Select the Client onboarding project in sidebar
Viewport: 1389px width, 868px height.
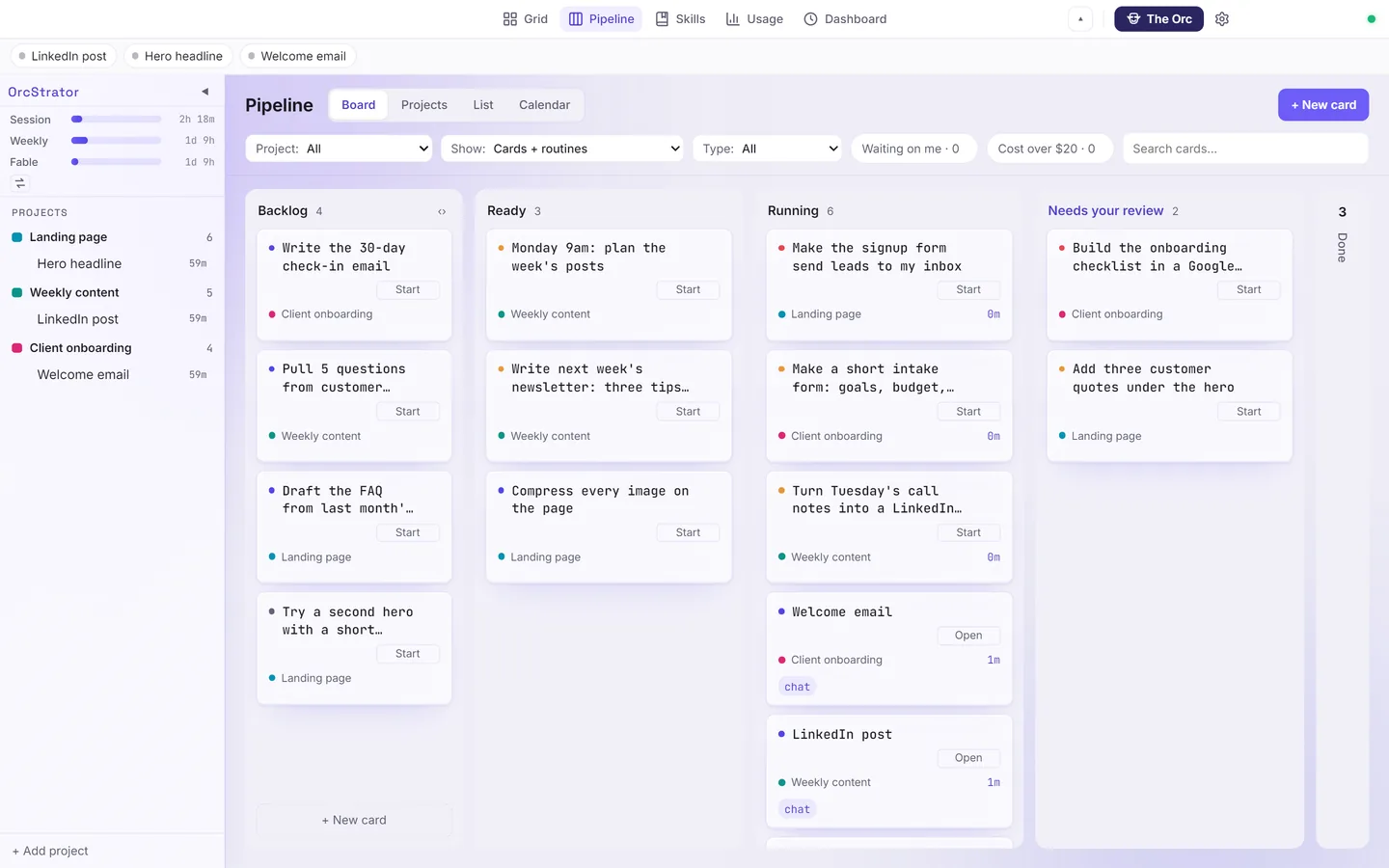[112, 348]
